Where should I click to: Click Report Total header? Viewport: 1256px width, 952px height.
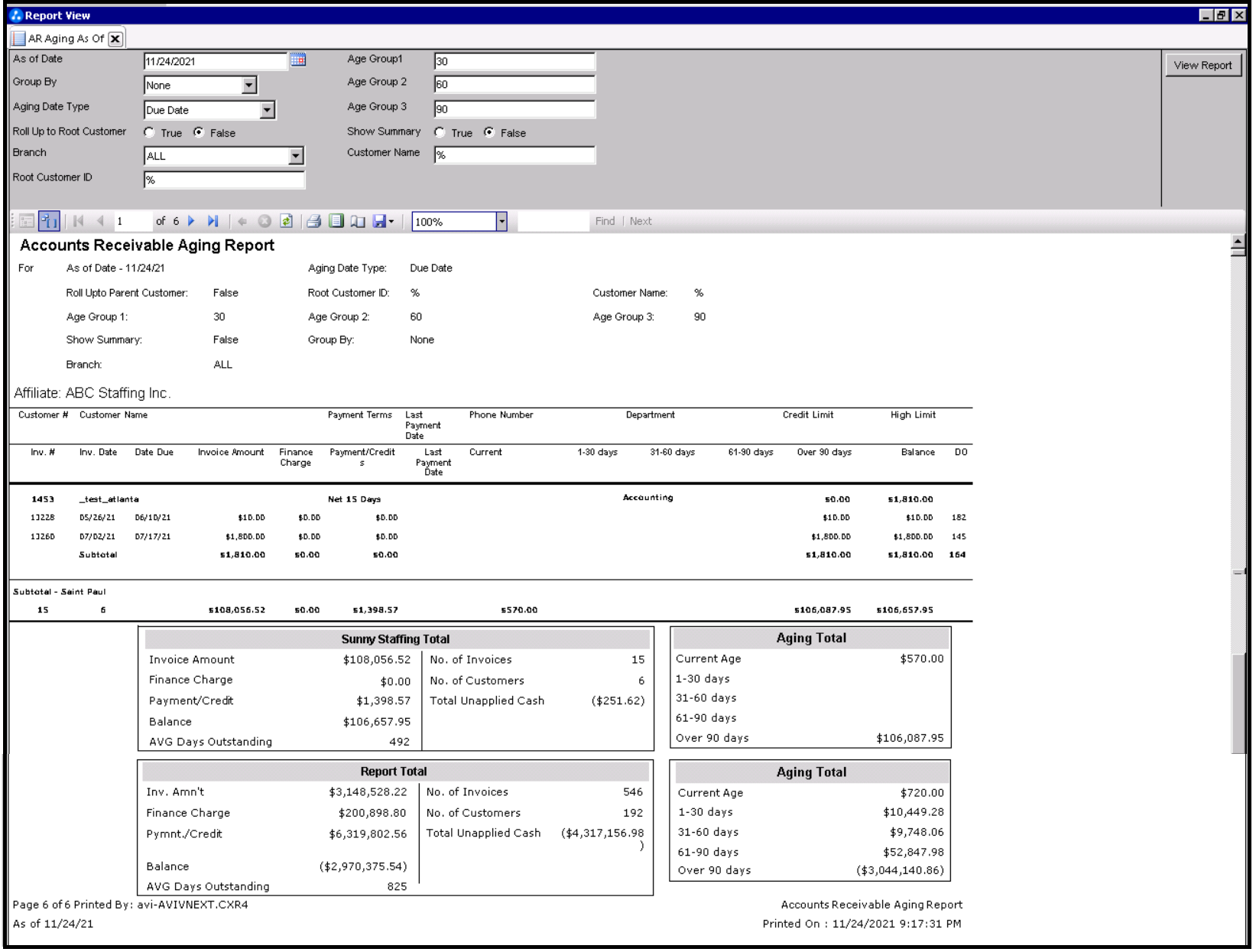click(394, 772)
